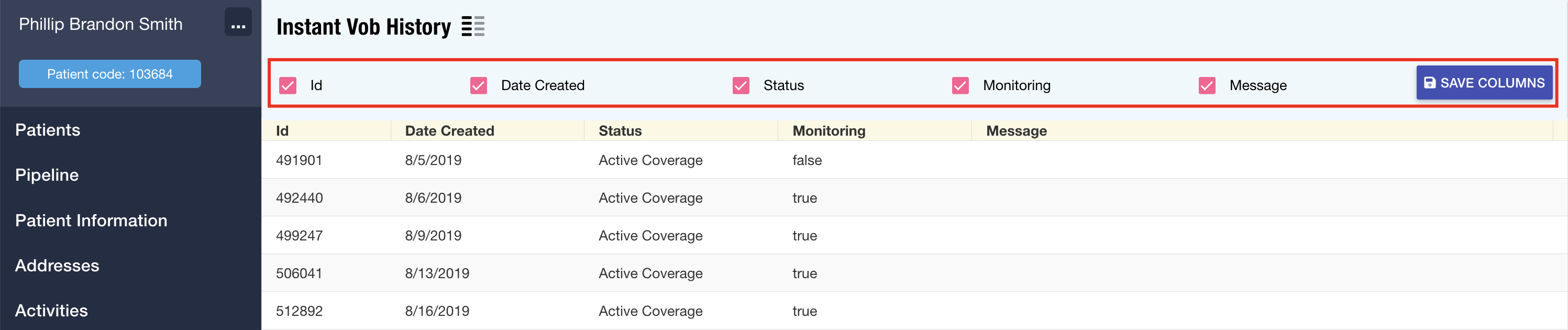Image resolution: width=1568 pixels, height=330 pixels.
Task: Sort by the Id column header
Action: [282, 131]
